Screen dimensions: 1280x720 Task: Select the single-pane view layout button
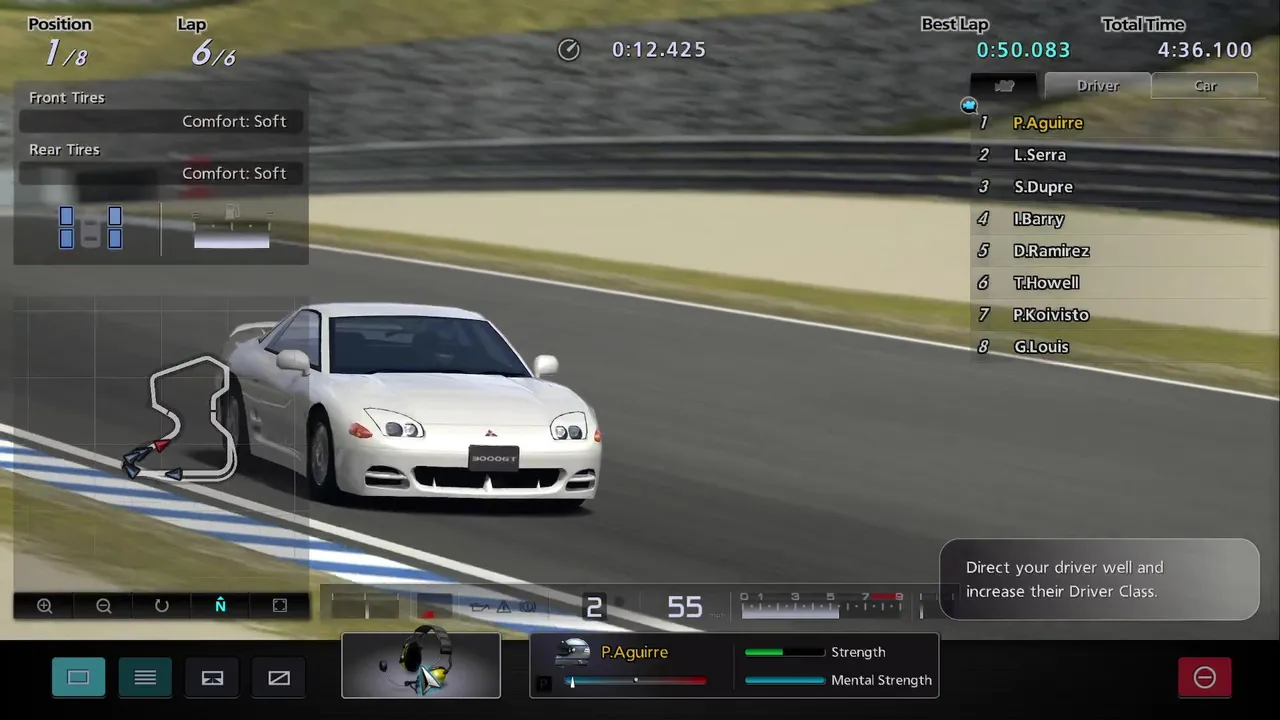point(78,677)
